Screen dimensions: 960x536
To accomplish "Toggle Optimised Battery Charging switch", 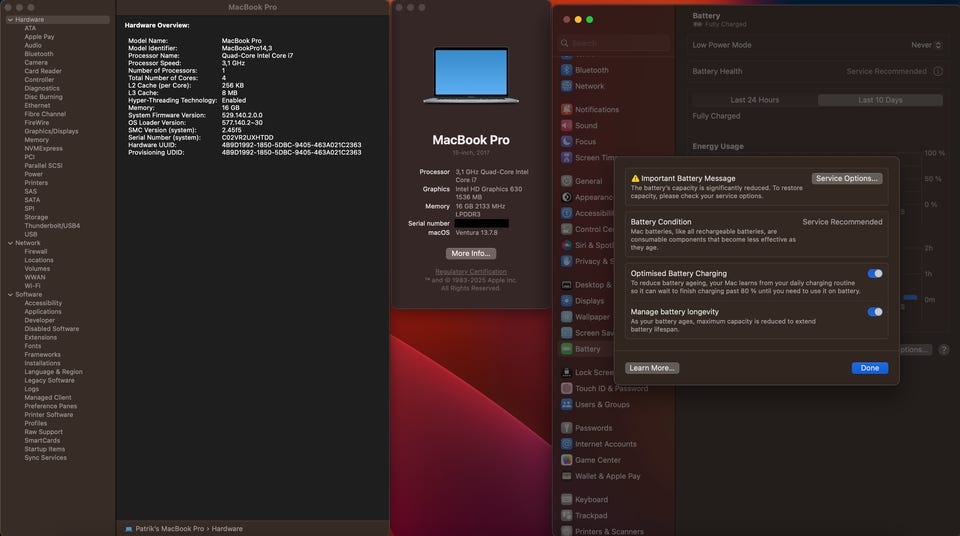I will tap(875, 273).
